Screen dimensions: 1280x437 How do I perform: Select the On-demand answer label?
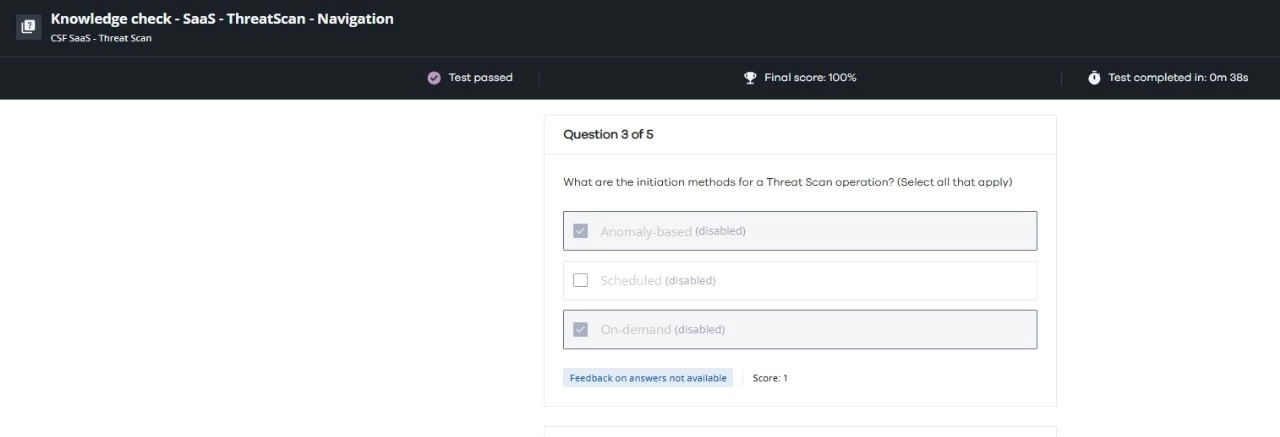click(x=636, y=329)
